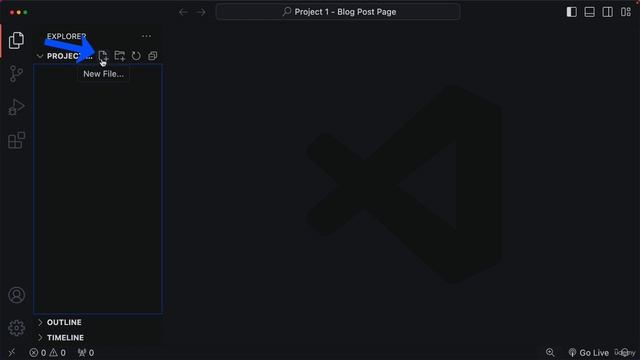Click the New Folder icon
This screenshot has width=640, height=360.
tap(120, 56)
